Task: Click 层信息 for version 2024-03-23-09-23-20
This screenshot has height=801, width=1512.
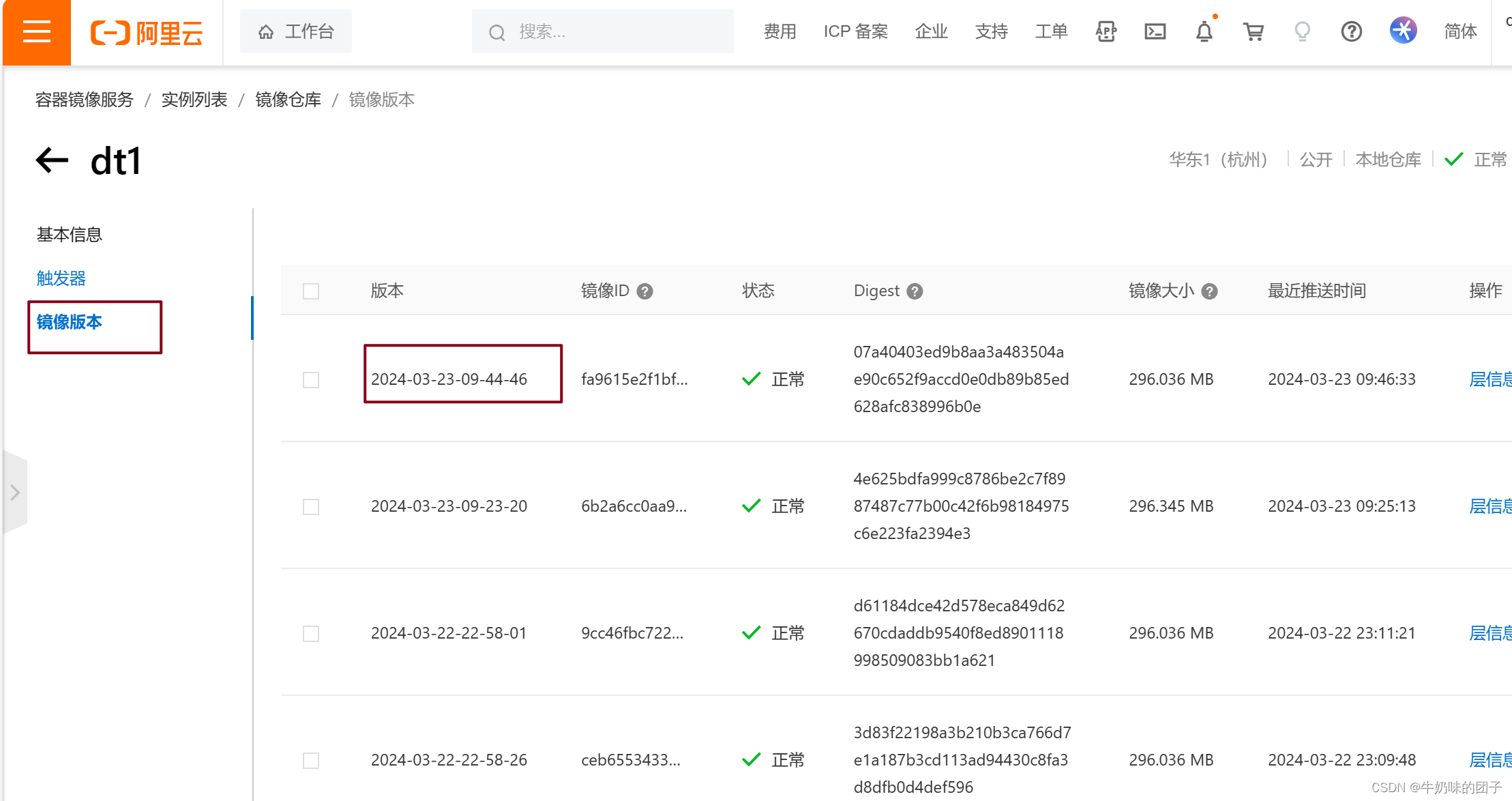Action: point(1490,506)
